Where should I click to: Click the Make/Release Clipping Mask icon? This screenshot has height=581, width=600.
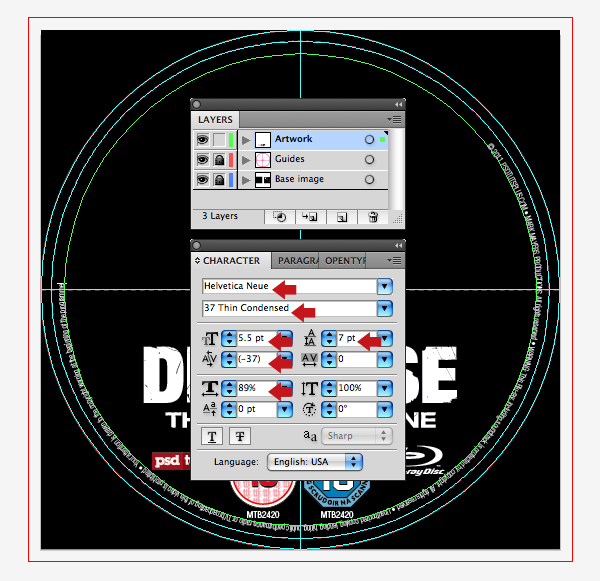[280, 217]
